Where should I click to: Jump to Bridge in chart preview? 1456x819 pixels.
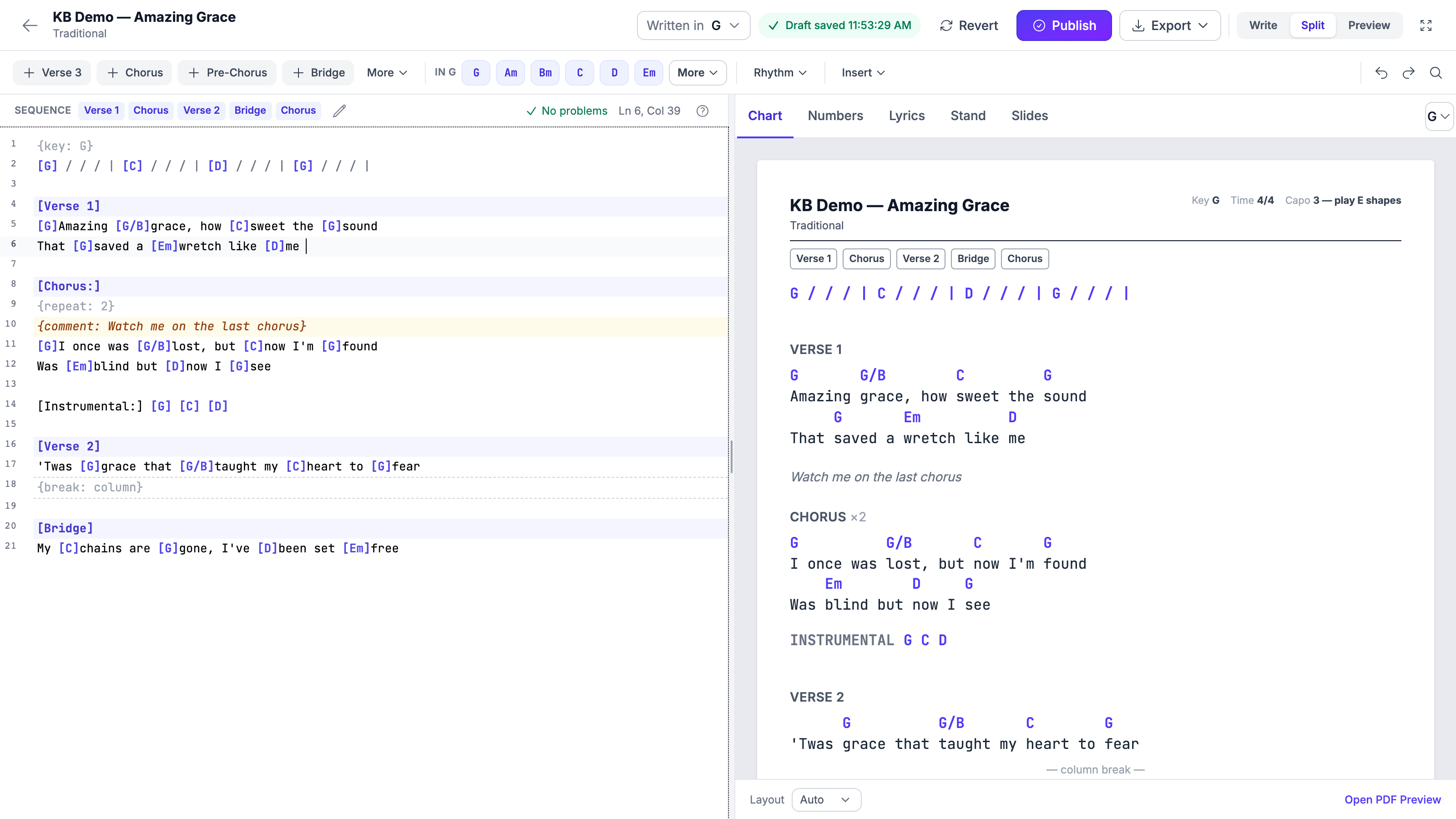973,259
